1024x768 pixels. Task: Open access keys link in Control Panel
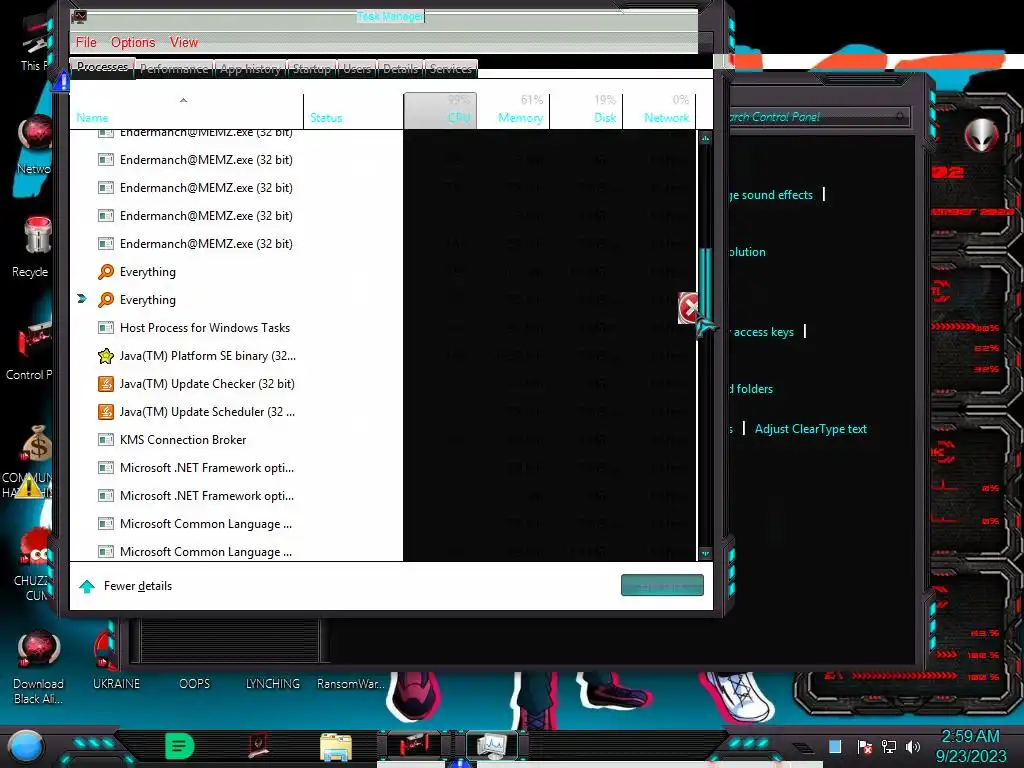(762, 332)
